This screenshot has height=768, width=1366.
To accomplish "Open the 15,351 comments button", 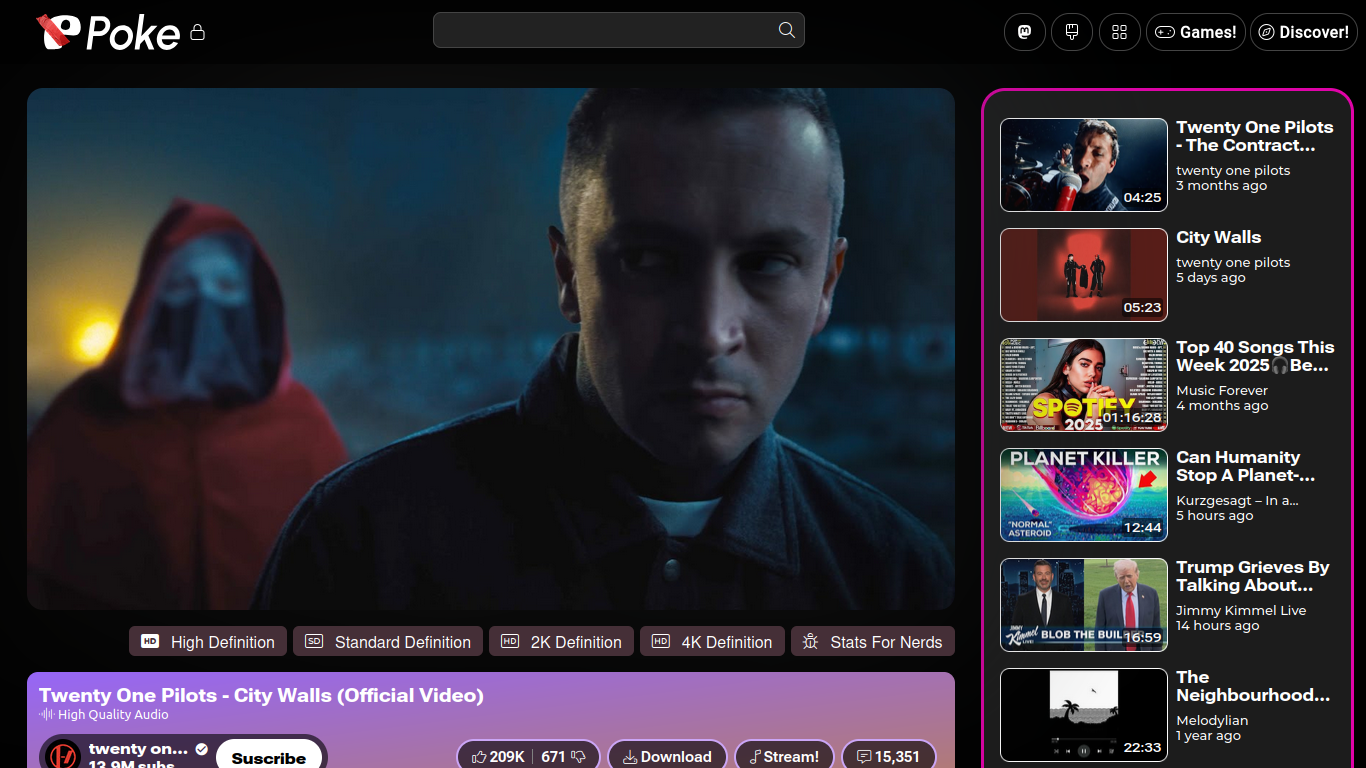I will tap(888, 757).
